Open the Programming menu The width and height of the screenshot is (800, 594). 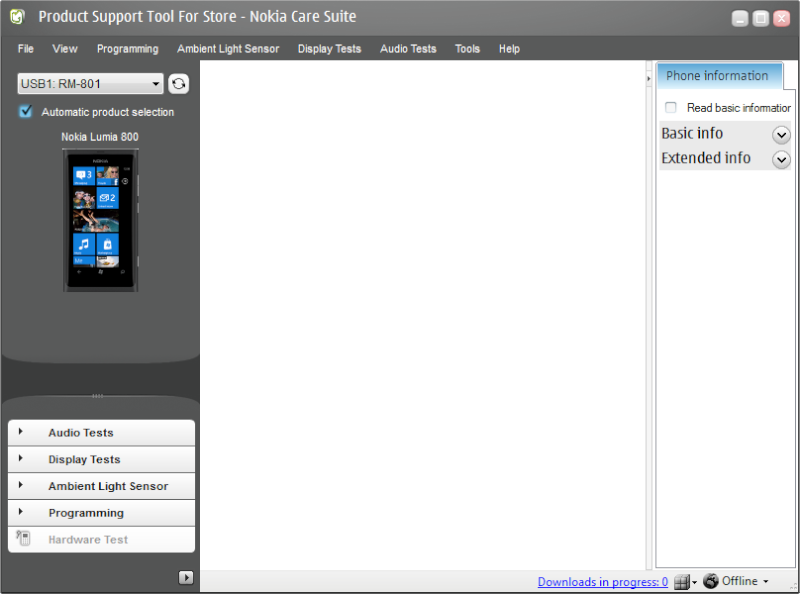pos(128,49)
